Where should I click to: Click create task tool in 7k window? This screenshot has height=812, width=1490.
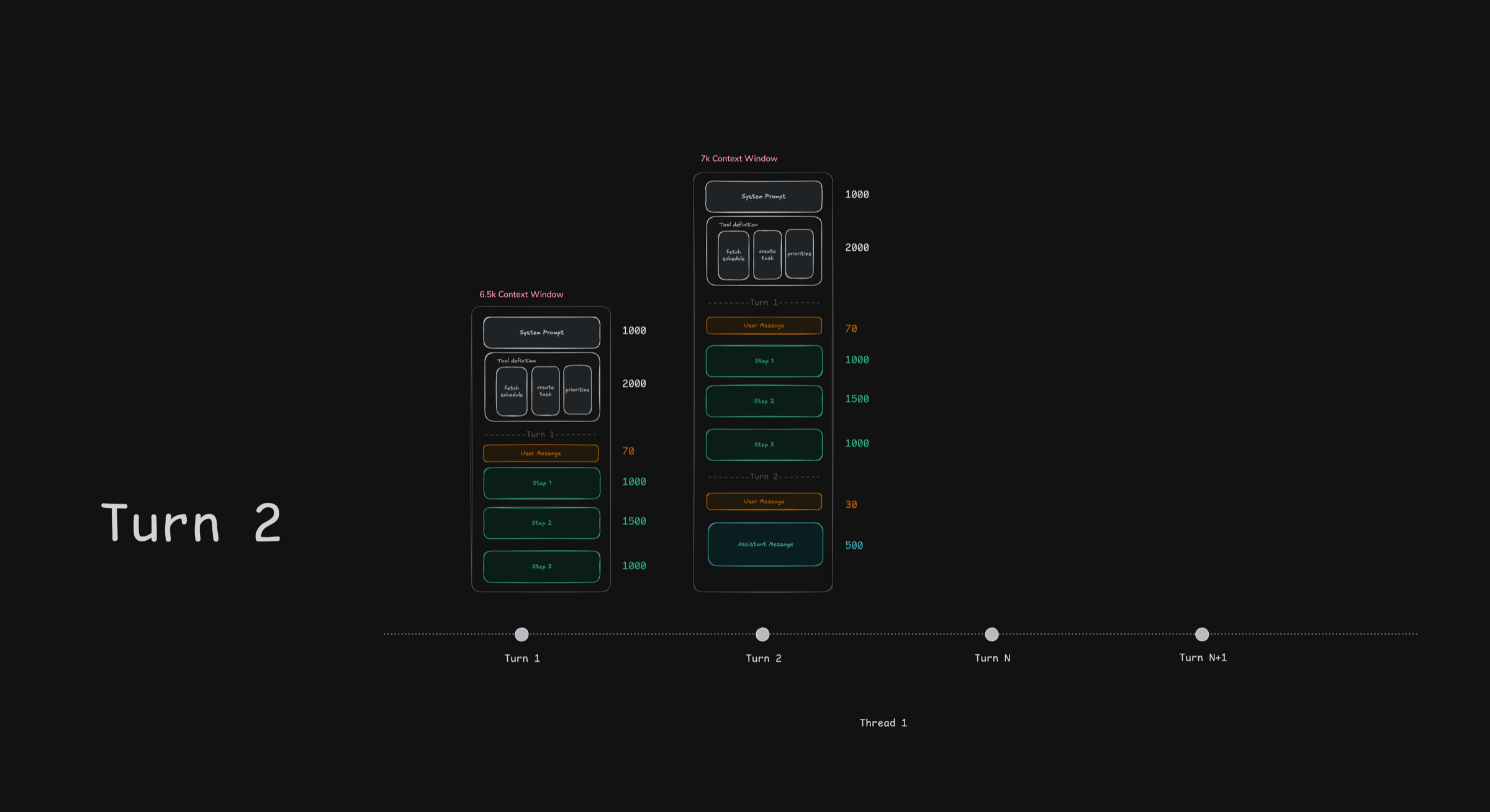[x=767, y=255]
